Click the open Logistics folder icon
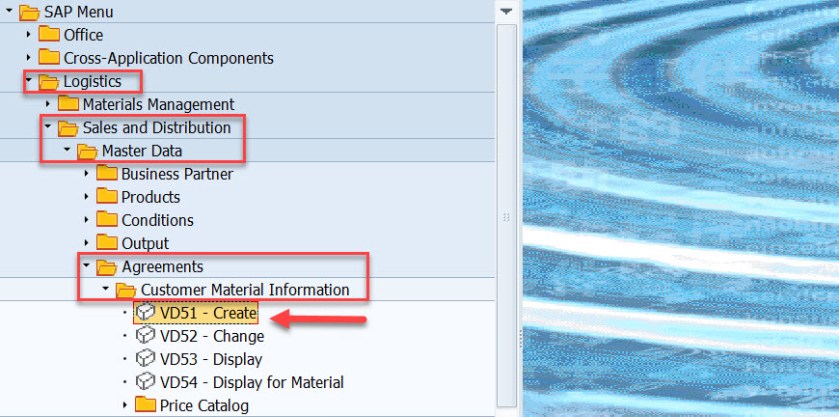Image resolution: width=839 pixels, height=417 pixels. [x=49, y=81]
